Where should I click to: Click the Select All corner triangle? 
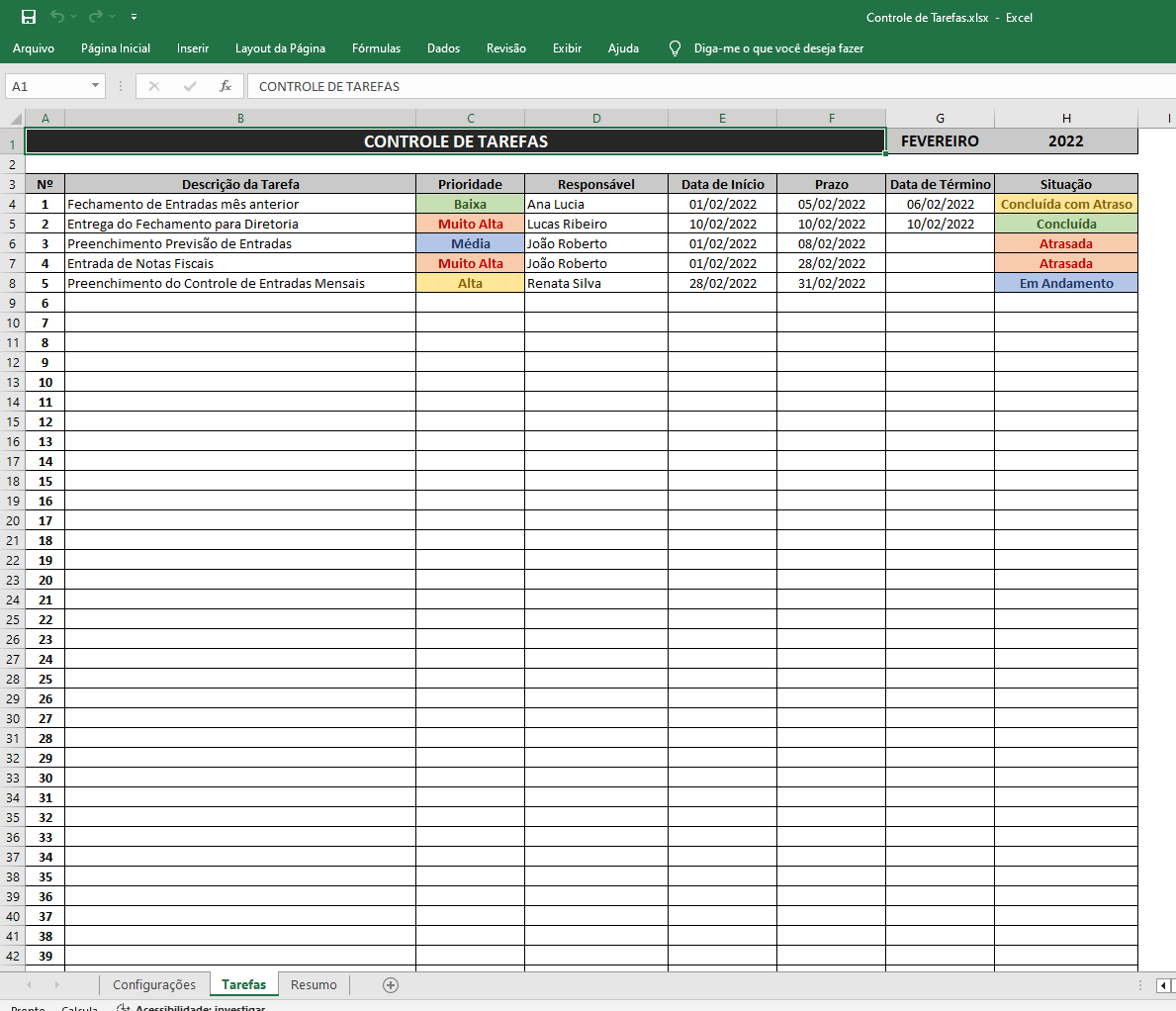tap(15, 119)
